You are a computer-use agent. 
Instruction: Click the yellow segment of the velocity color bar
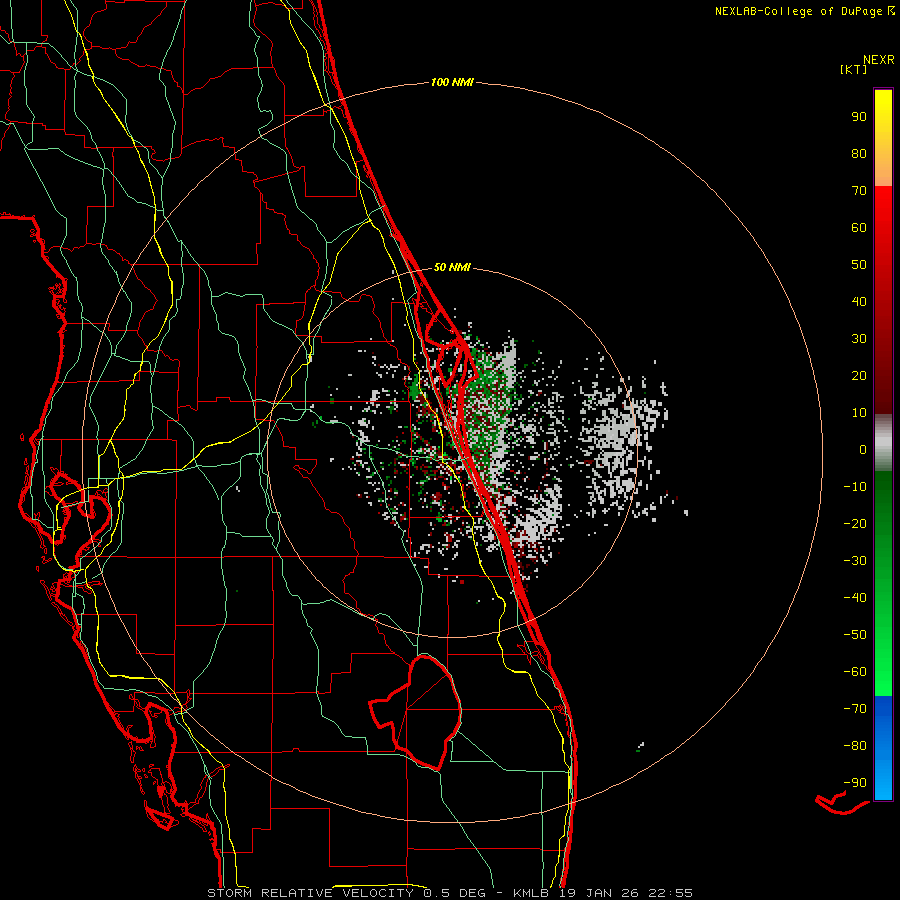[x=883, y=138]
